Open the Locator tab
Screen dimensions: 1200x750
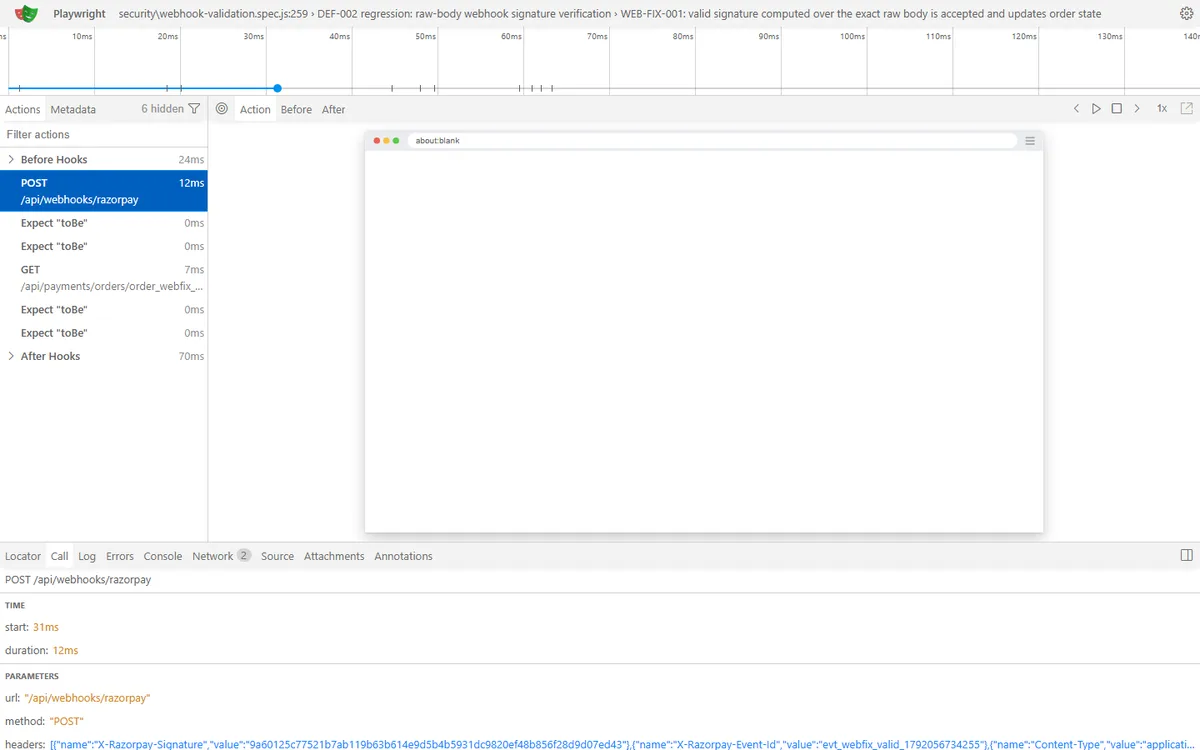tap(23, 556)
